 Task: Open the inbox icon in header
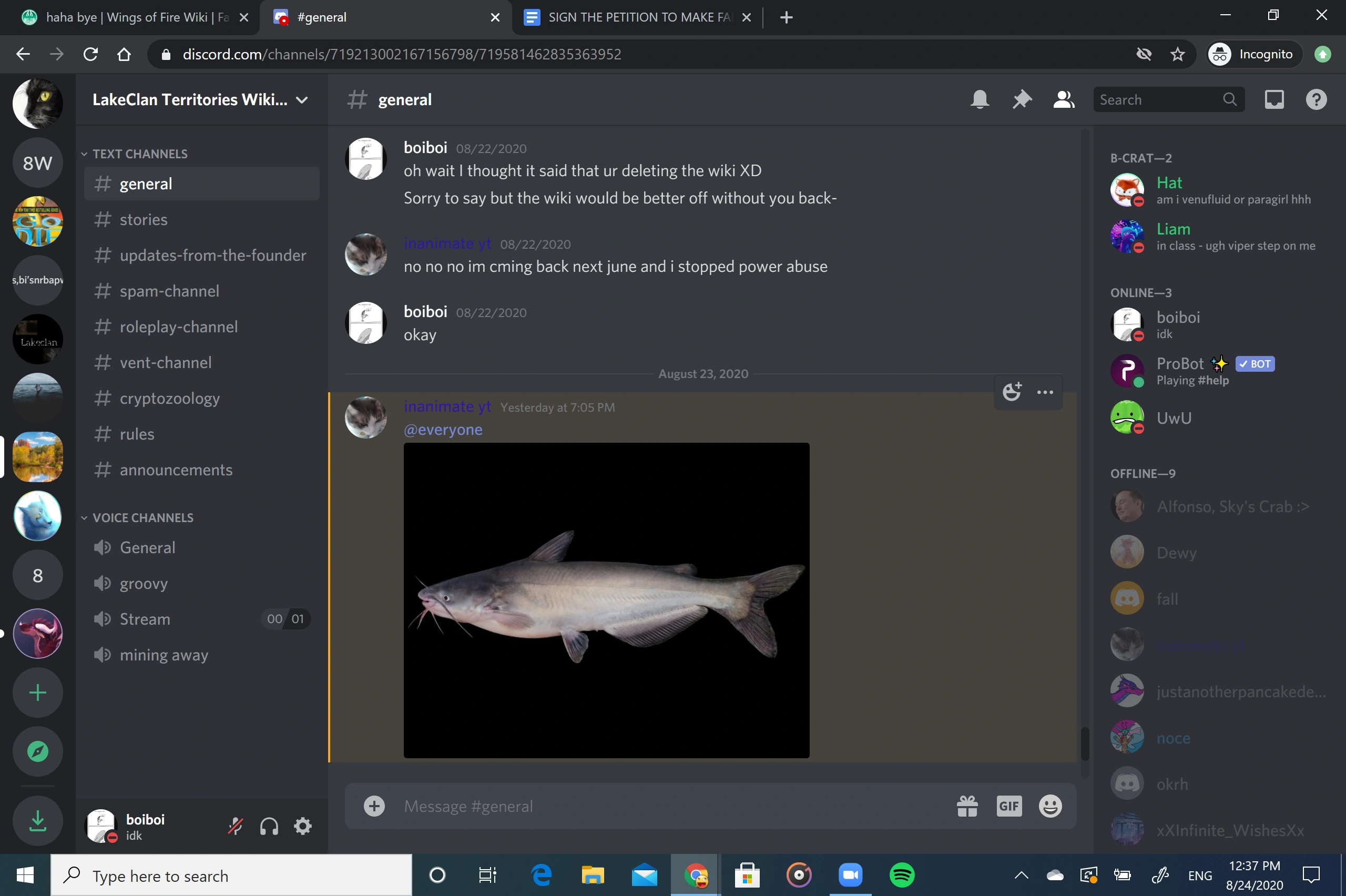tap(1273, 99)
